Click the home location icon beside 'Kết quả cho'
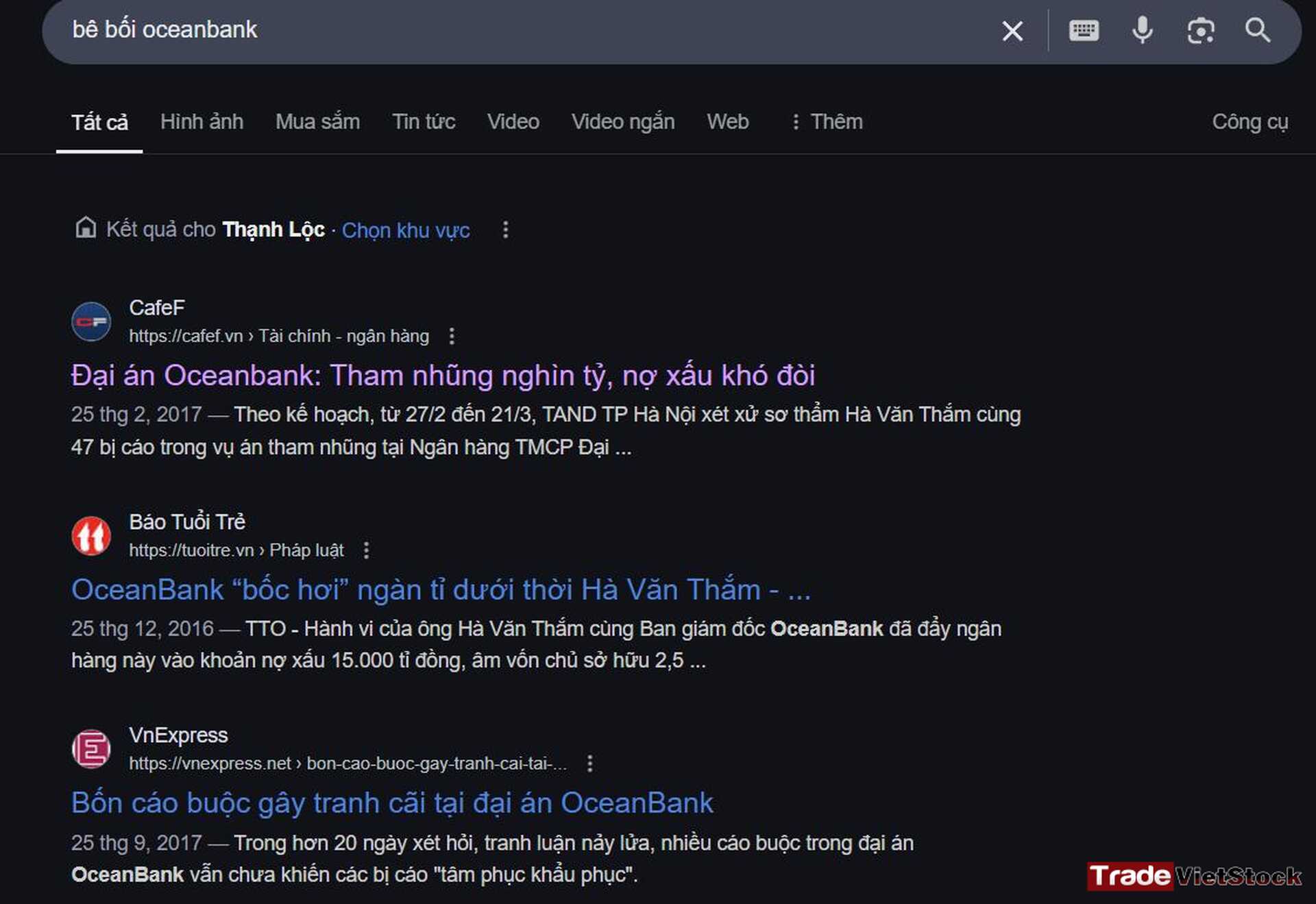This screenshot has width=1316, height=904. [86, 228]
